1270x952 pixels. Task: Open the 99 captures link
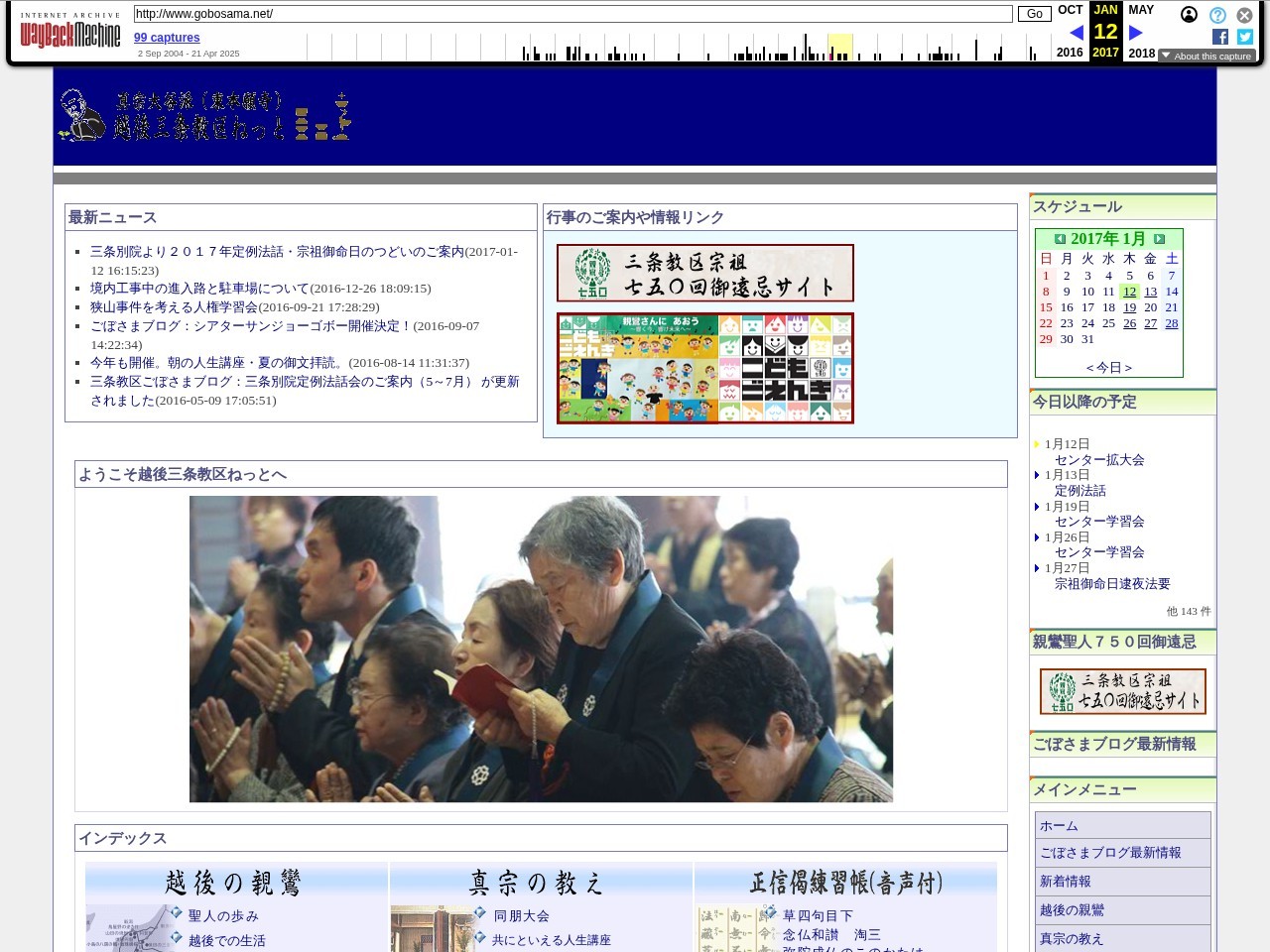coord(167,38)
